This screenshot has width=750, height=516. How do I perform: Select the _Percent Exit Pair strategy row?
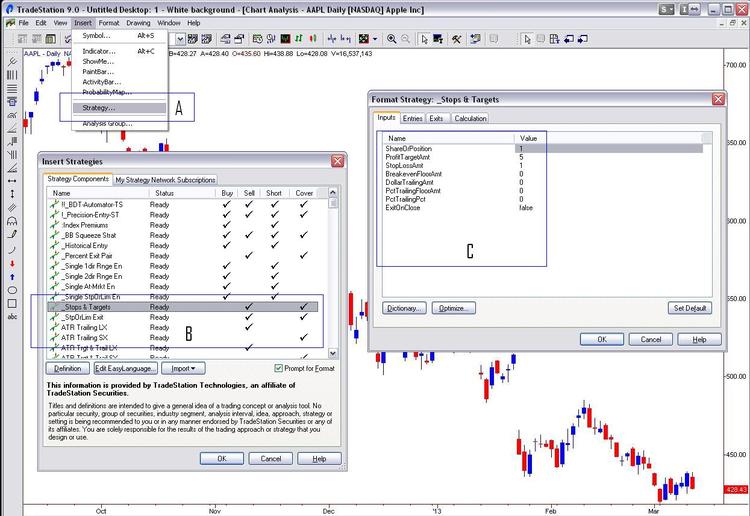point(183,255)
